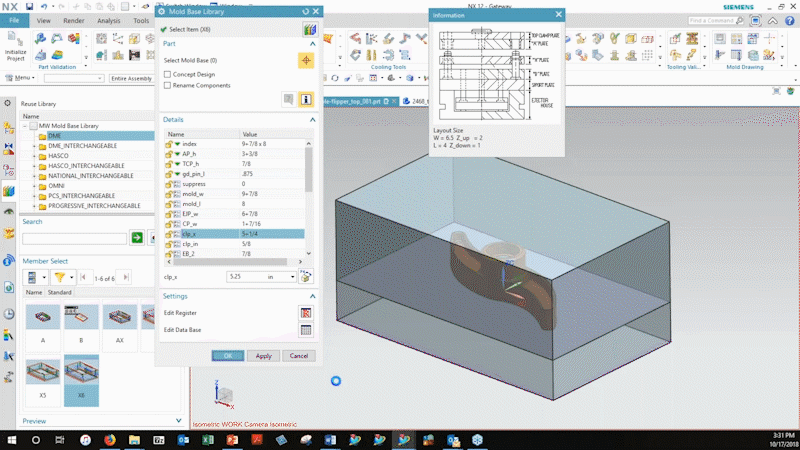Open the File menu
800x450 pixels.
coord(14,20)
